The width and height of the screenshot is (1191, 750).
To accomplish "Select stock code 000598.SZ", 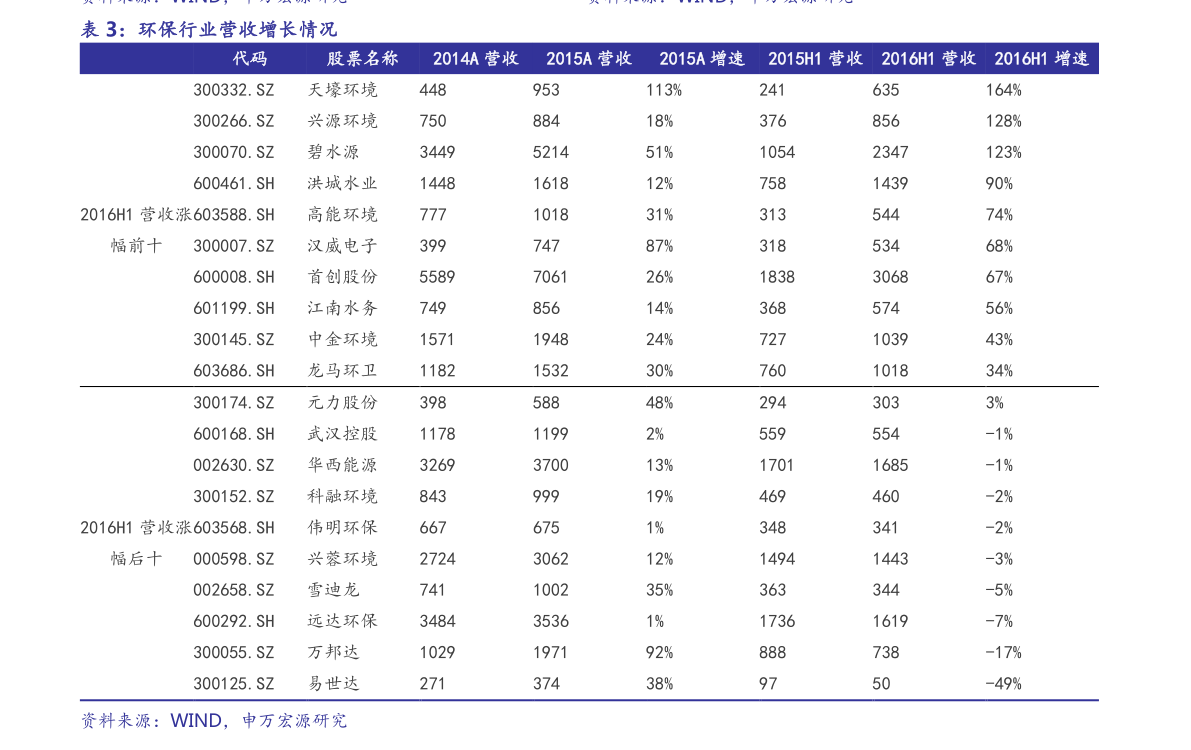I will click(x=233, y=559).
